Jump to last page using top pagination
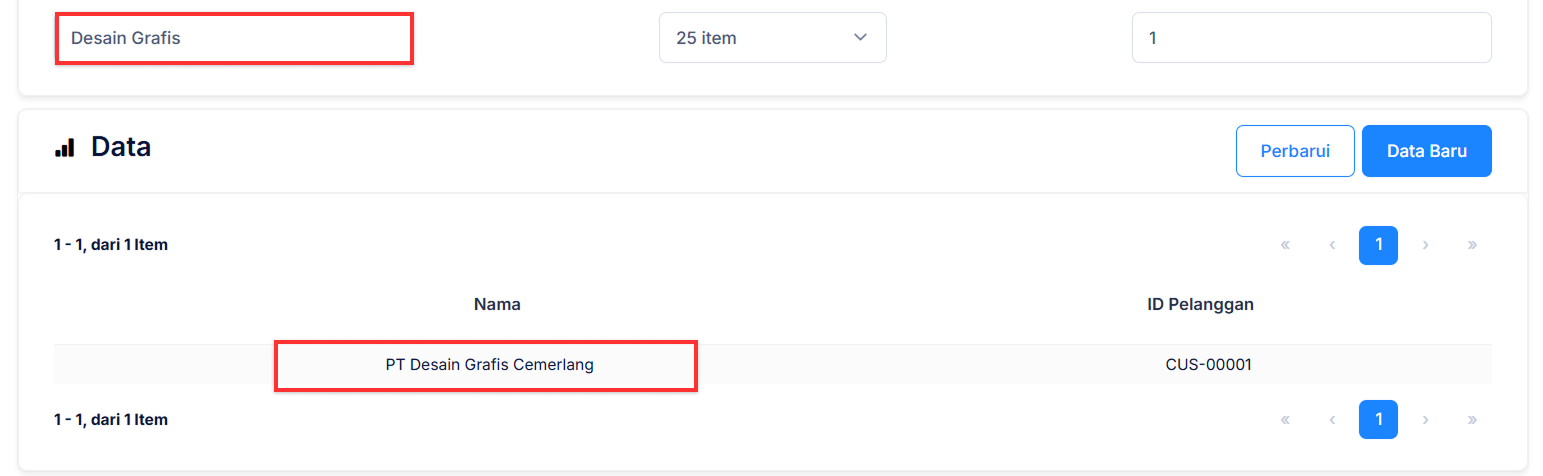This screenshot has height=476, width=1543. coord(1472,245)
